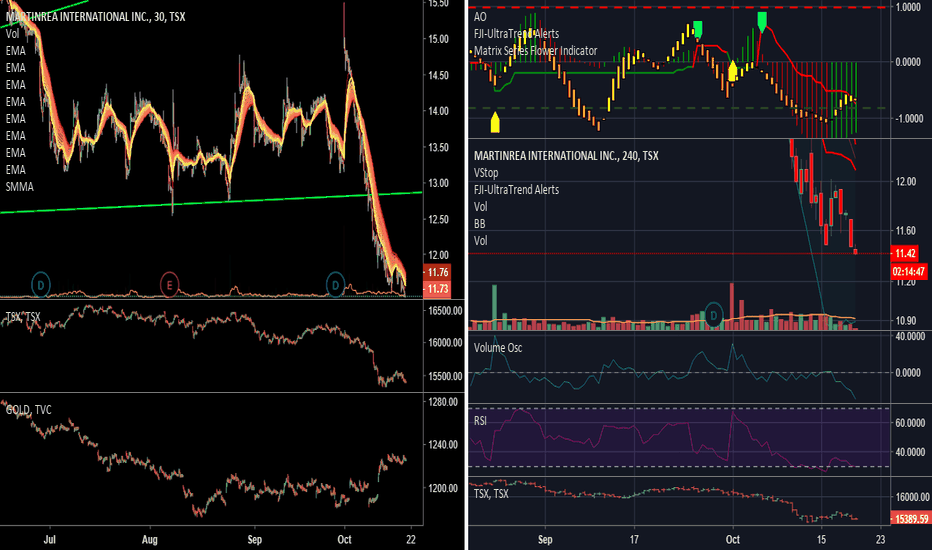Select the TSX, TSX legend on left chart

coord(23,316)
